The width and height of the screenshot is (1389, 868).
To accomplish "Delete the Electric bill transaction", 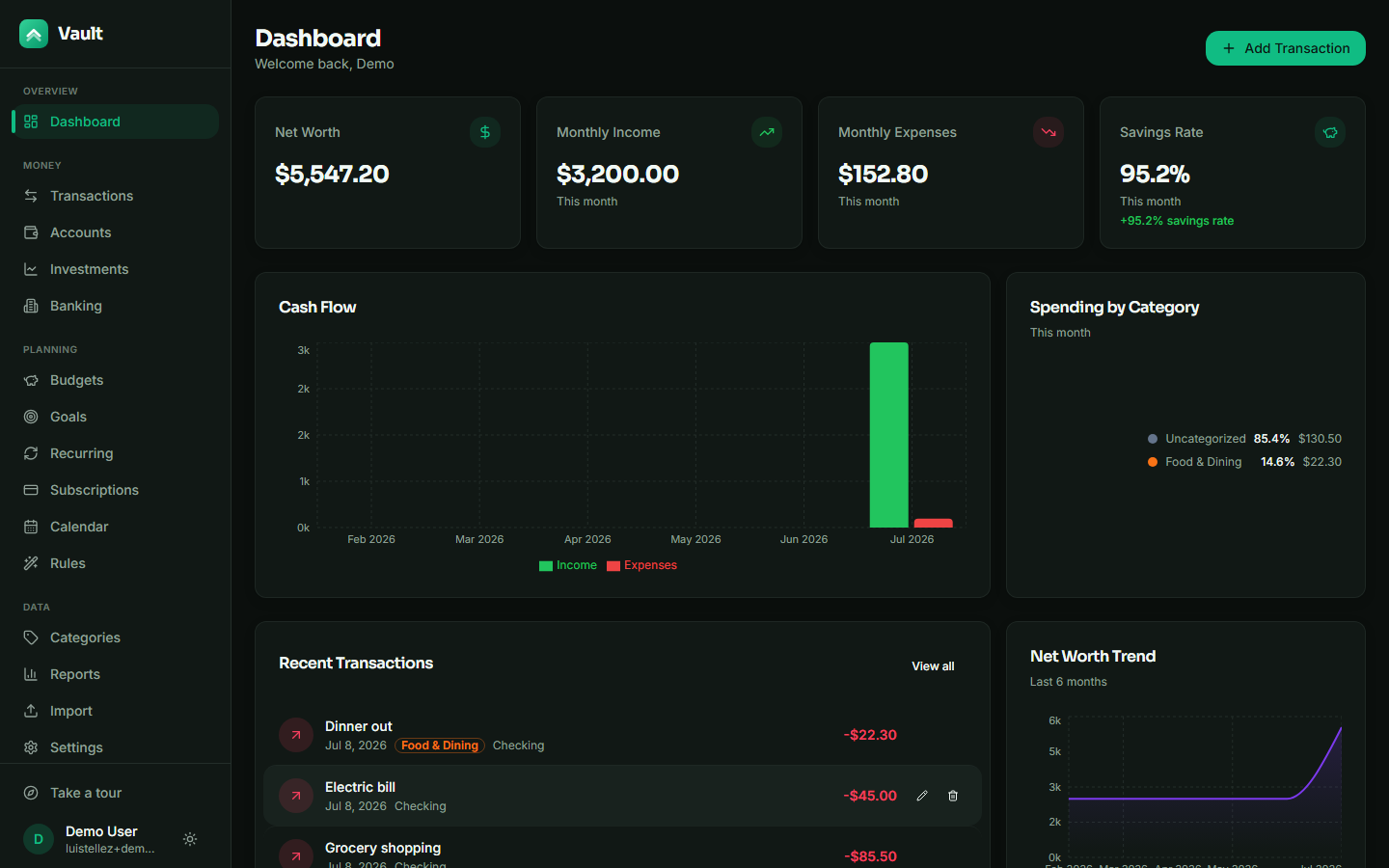I will click(x=953, y=796).
